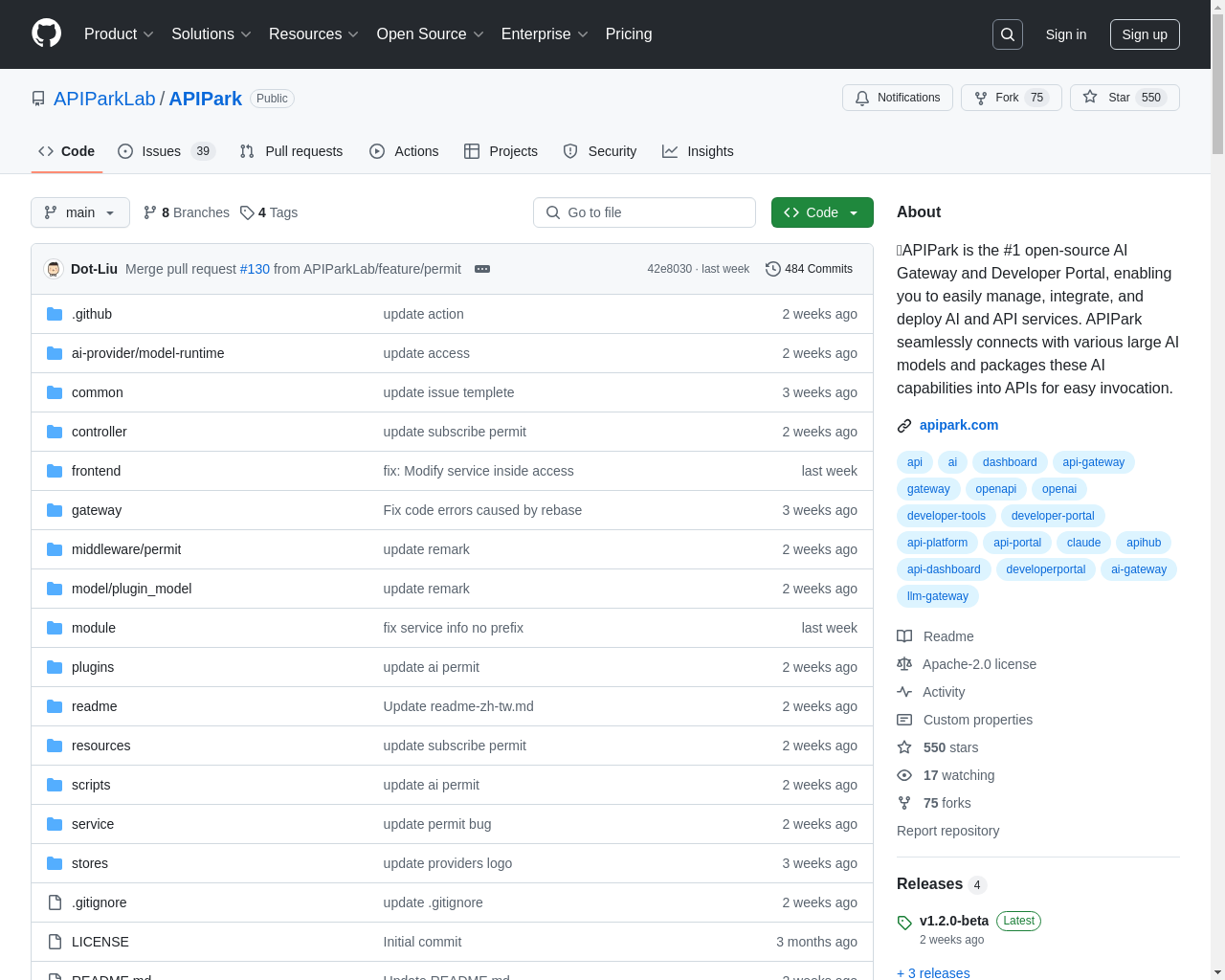
Task: Click the gateway folder icon
Action: [55, 510]
